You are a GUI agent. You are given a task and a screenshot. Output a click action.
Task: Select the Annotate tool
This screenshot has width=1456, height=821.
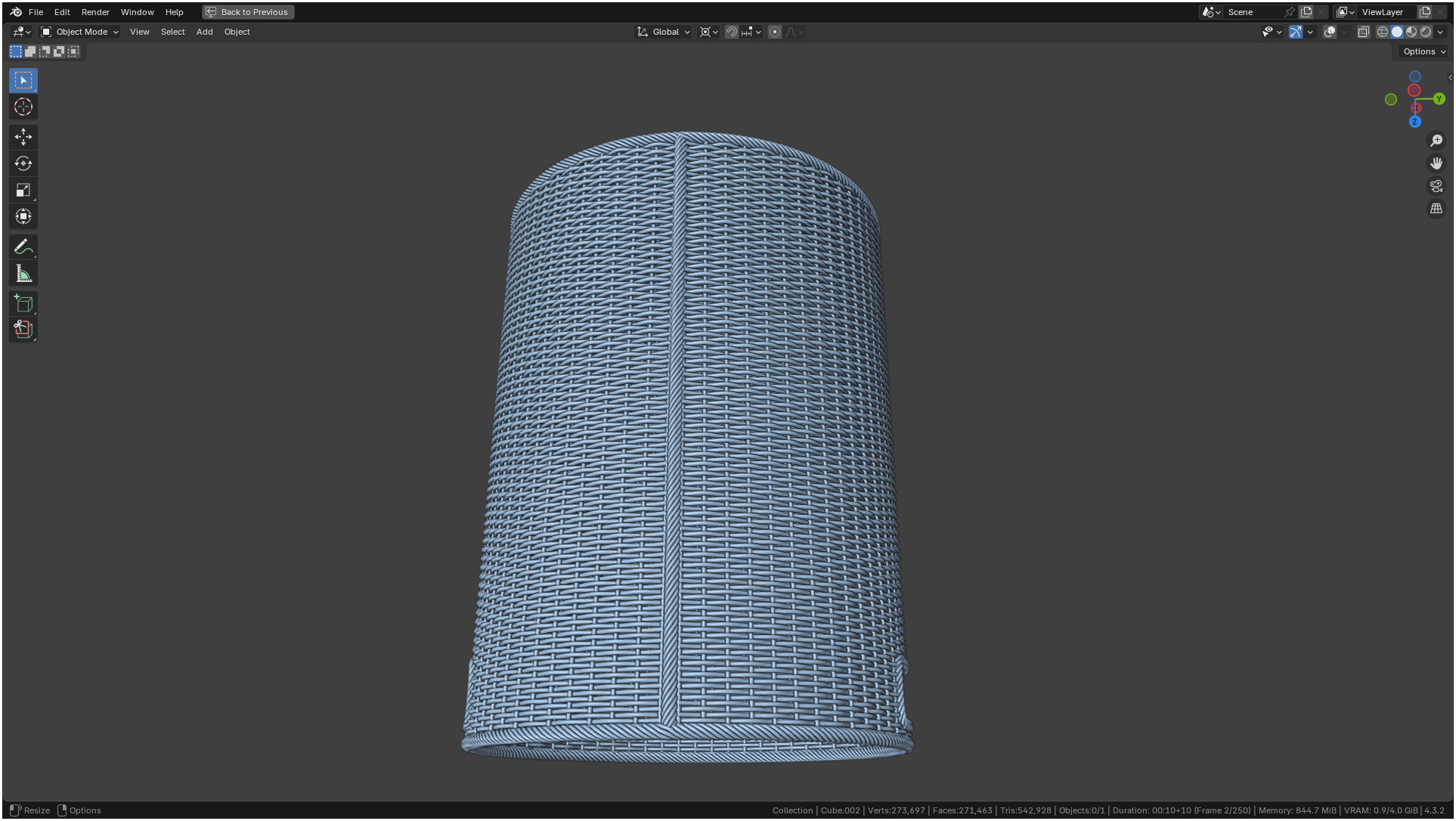tap(23, 246)
